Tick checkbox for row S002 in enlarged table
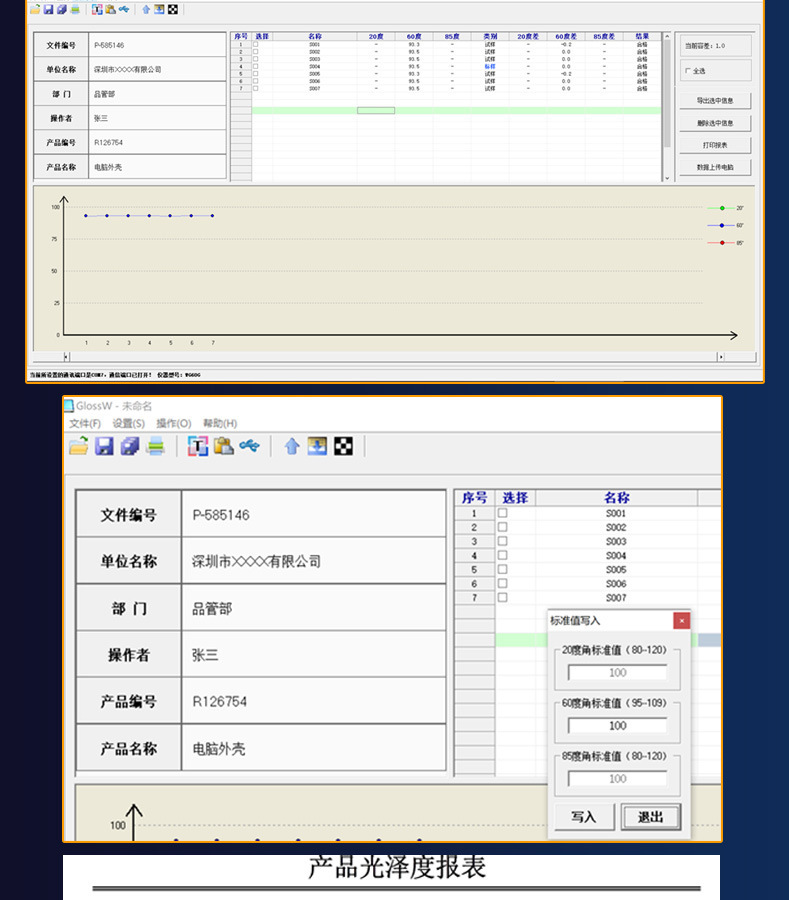 click(503, 527)
